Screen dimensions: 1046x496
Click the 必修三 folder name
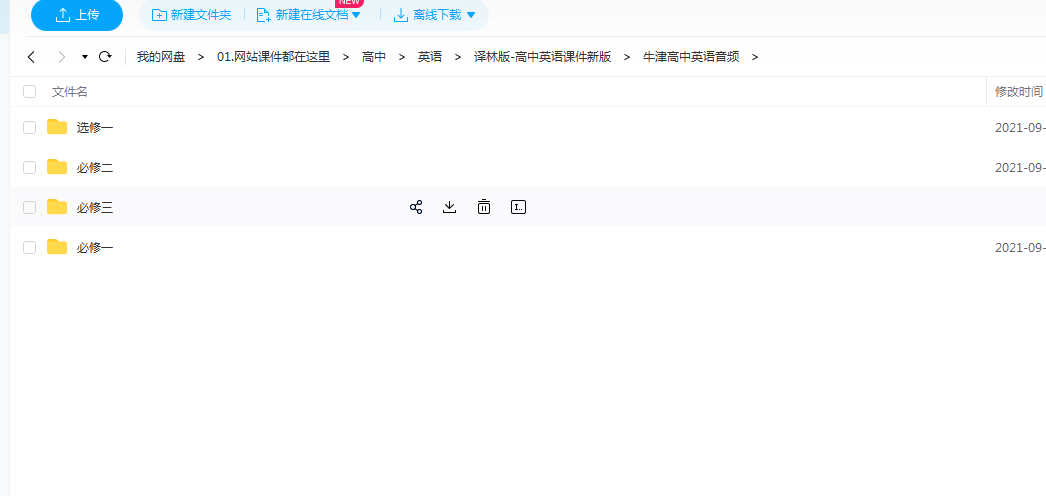point(95,207)
